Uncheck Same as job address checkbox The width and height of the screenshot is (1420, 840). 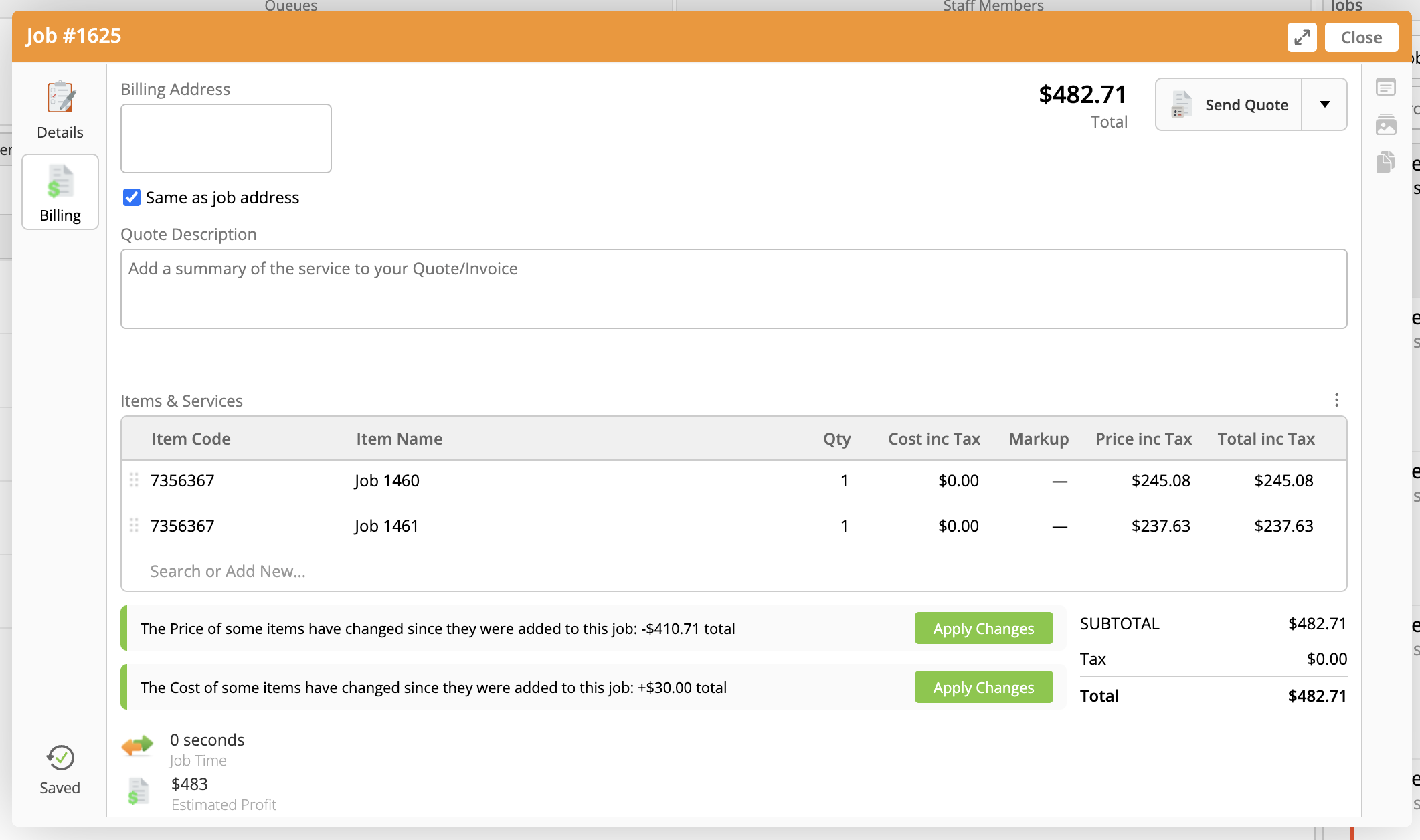[x=132, y=197]
